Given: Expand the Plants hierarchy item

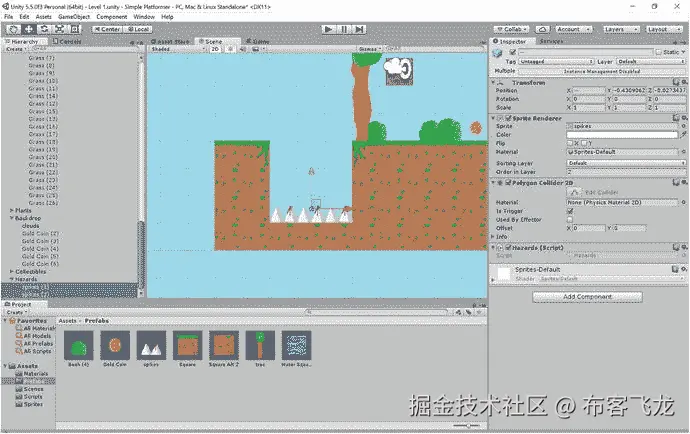Looking at the screenshot, I should coord(12,210).
